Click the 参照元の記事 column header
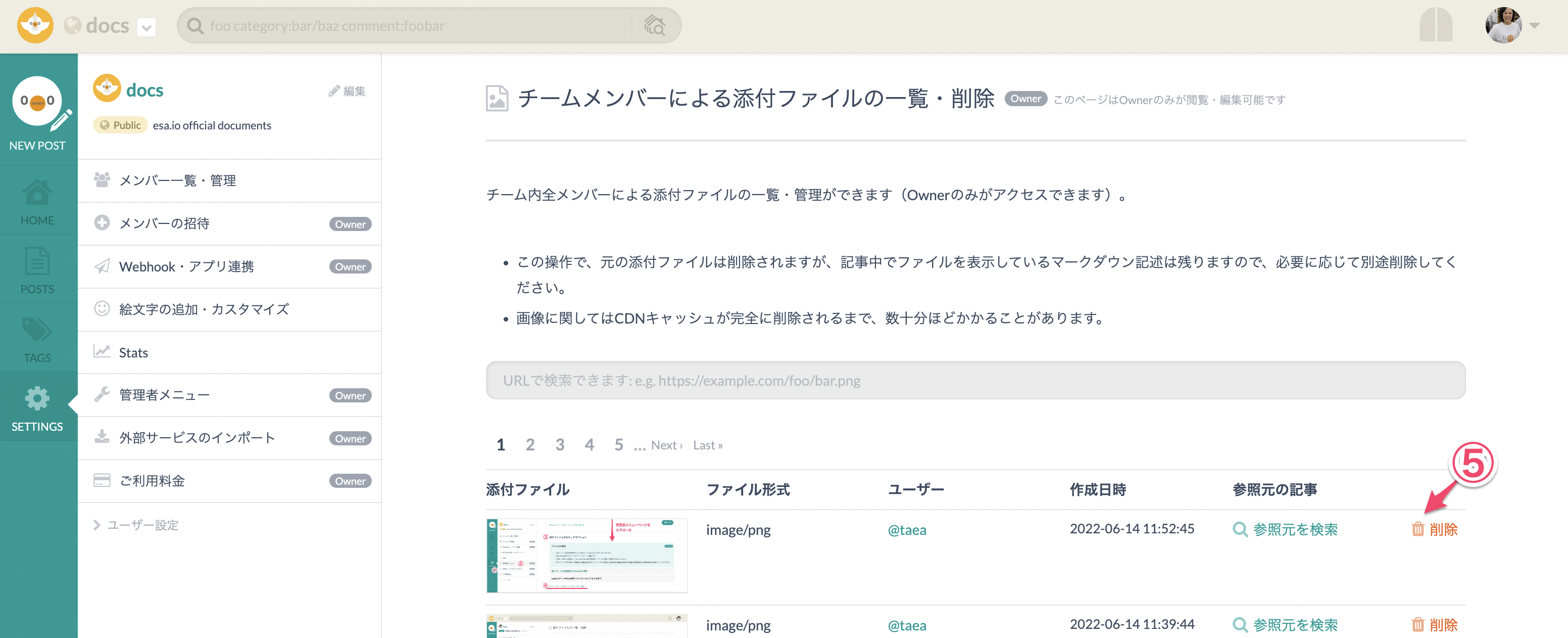 1275,489
